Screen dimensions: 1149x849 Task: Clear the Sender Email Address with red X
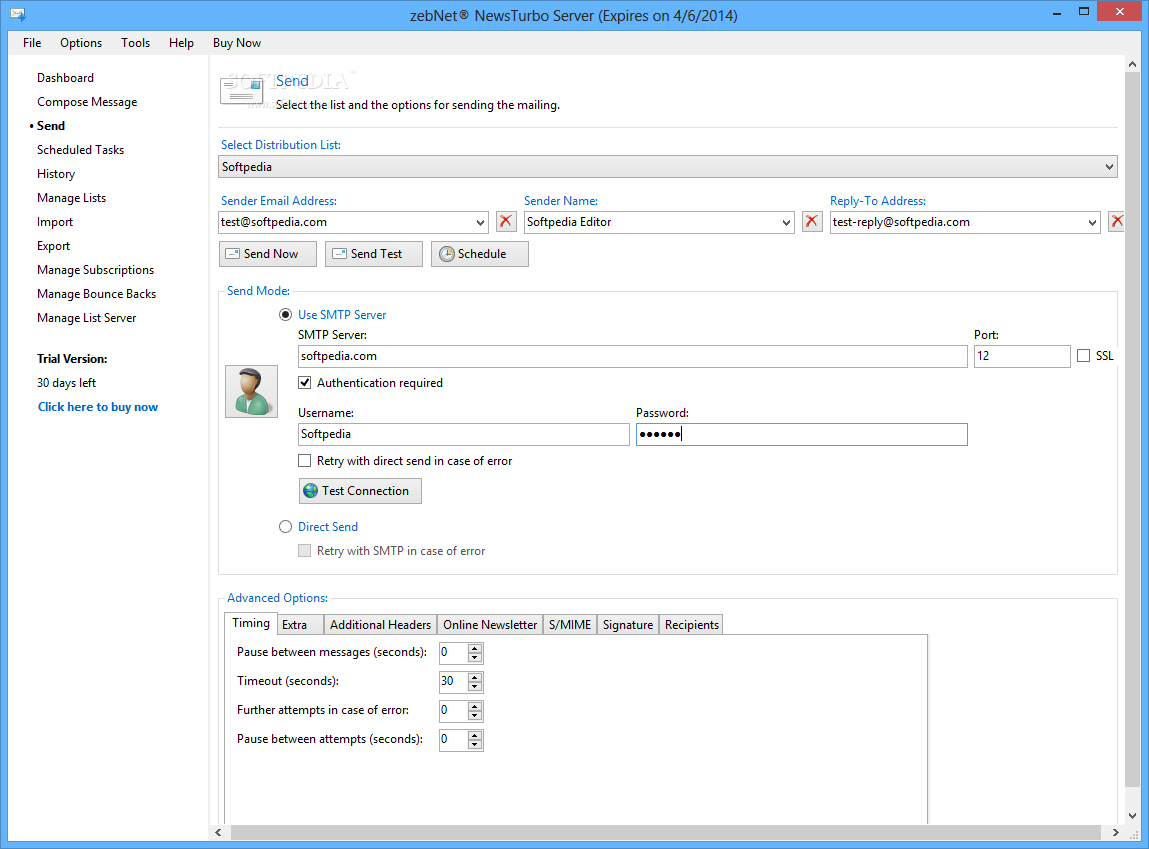coord(506,222)
